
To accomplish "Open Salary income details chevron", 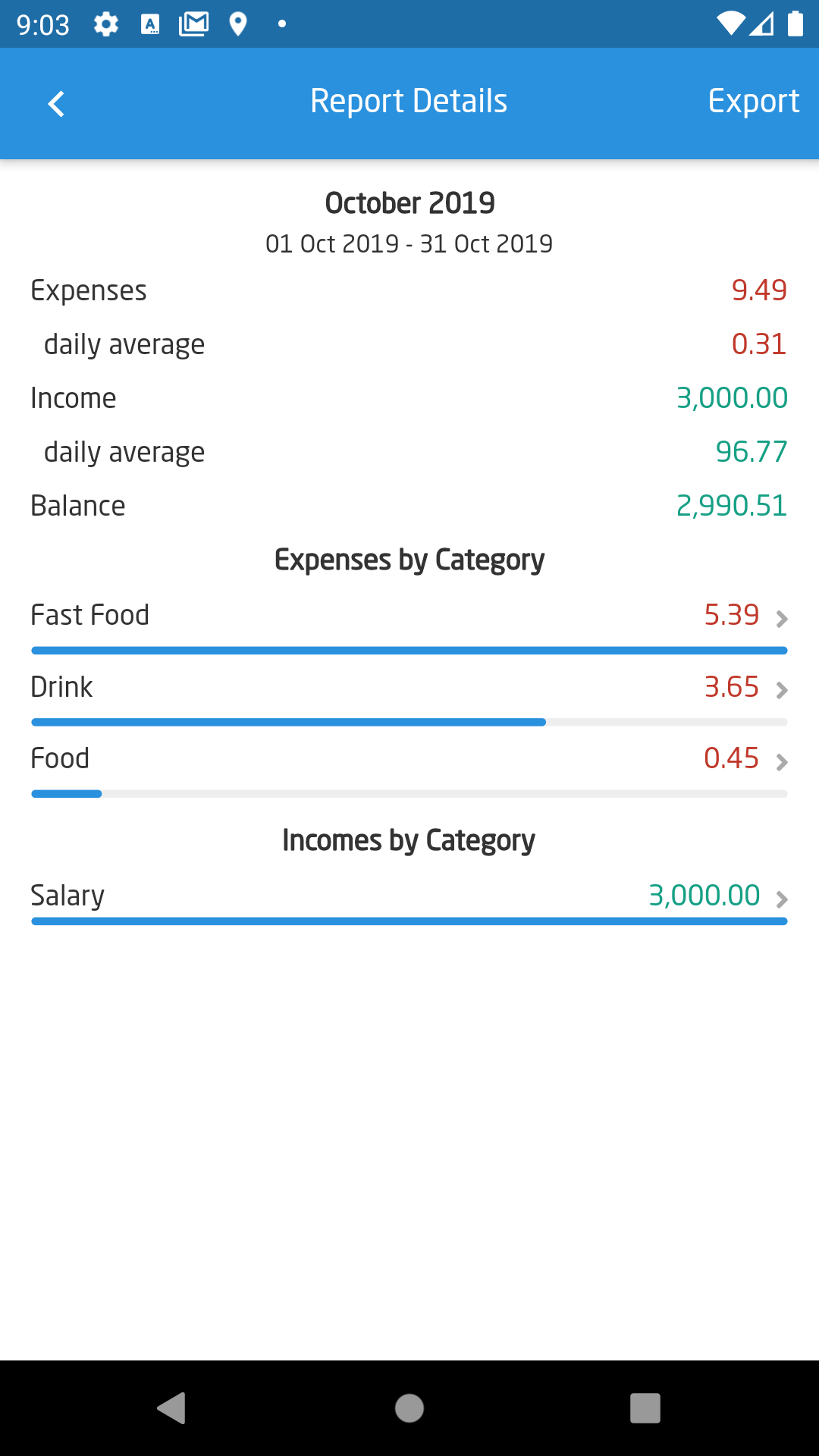I will point(782,899).
